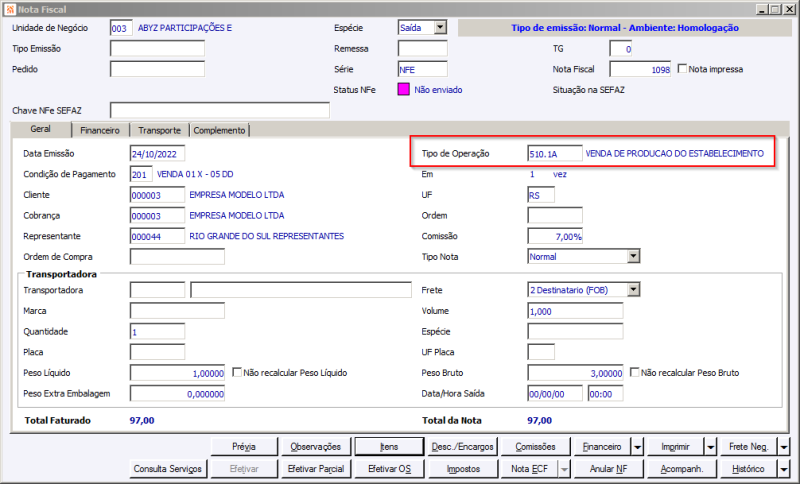Expand the arrow next to Histórico button
Image resolution: width=800 pixels, height=484 pixels.
pos(784,469)
